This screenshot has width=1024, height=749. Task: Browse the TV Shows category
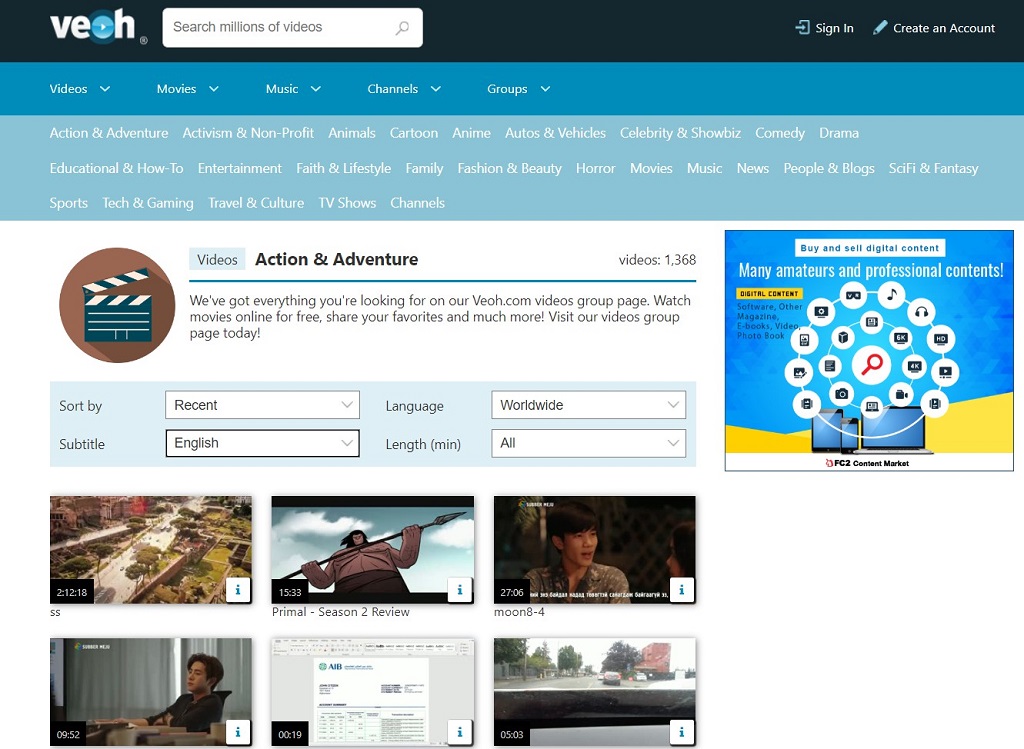347,203
